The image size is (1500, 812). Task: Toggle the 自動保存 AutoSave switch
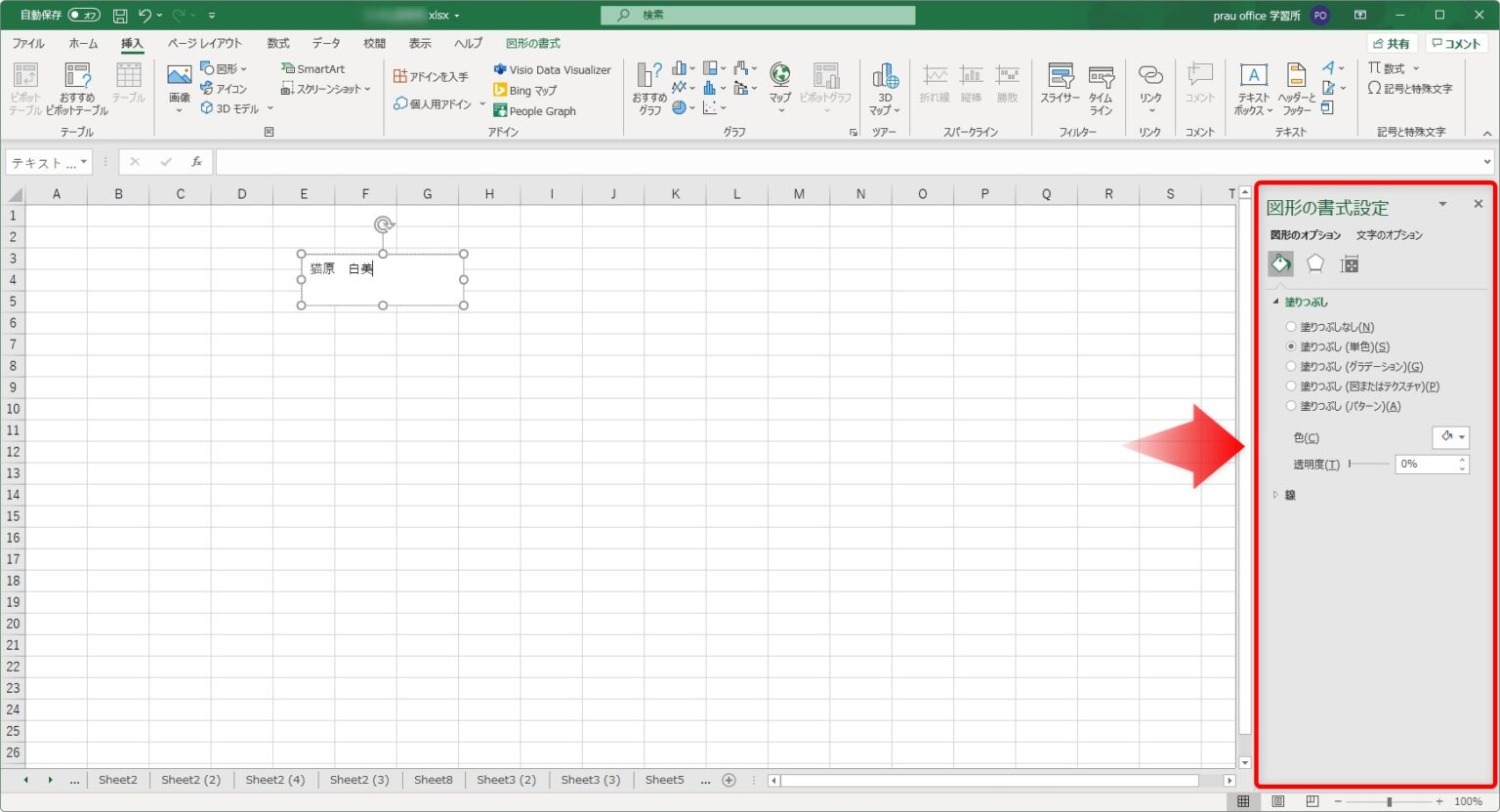(x=84, y=16)
